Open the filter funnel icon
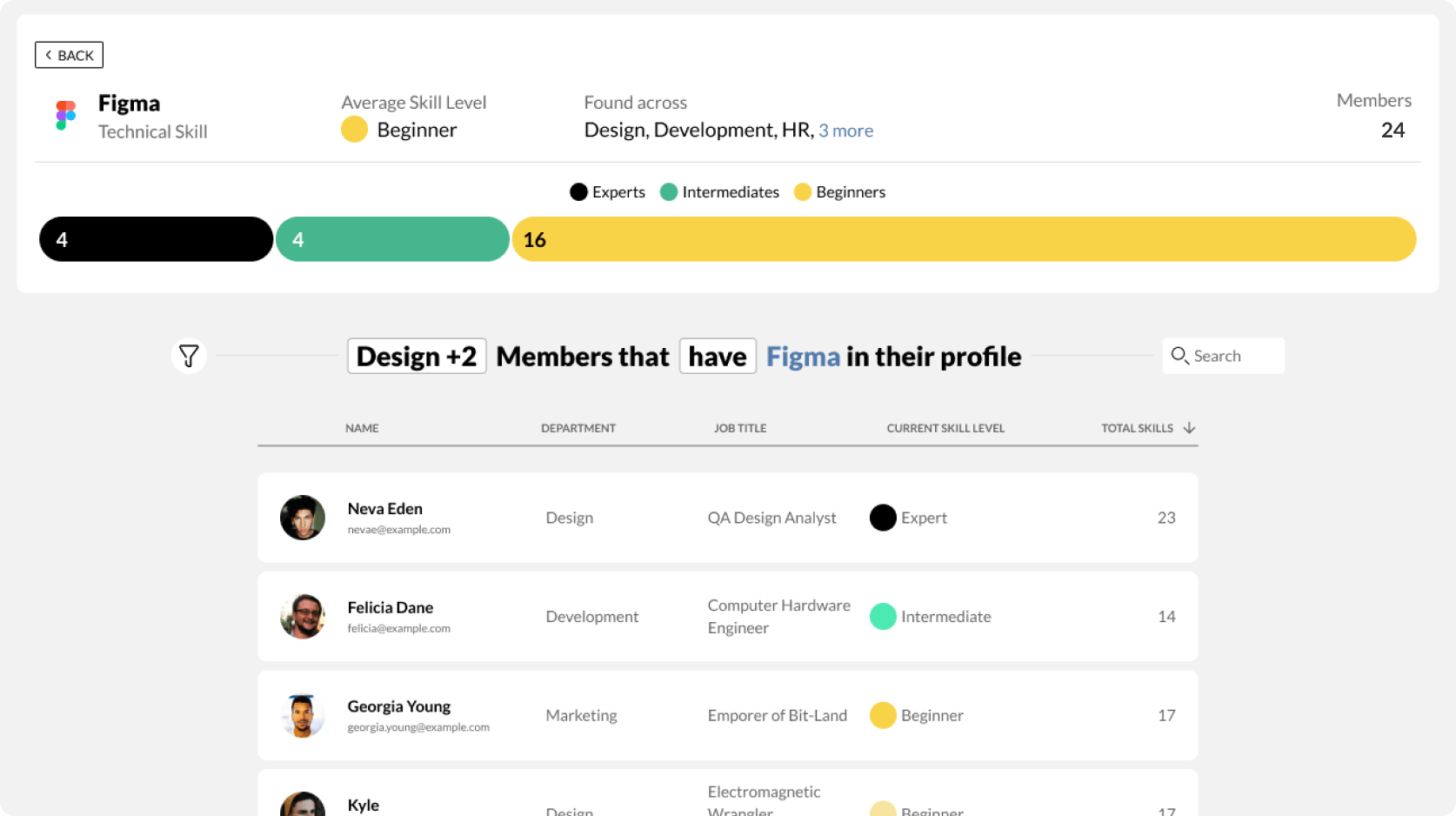This screenshot has height=816, width=1456. click(189, 355)
